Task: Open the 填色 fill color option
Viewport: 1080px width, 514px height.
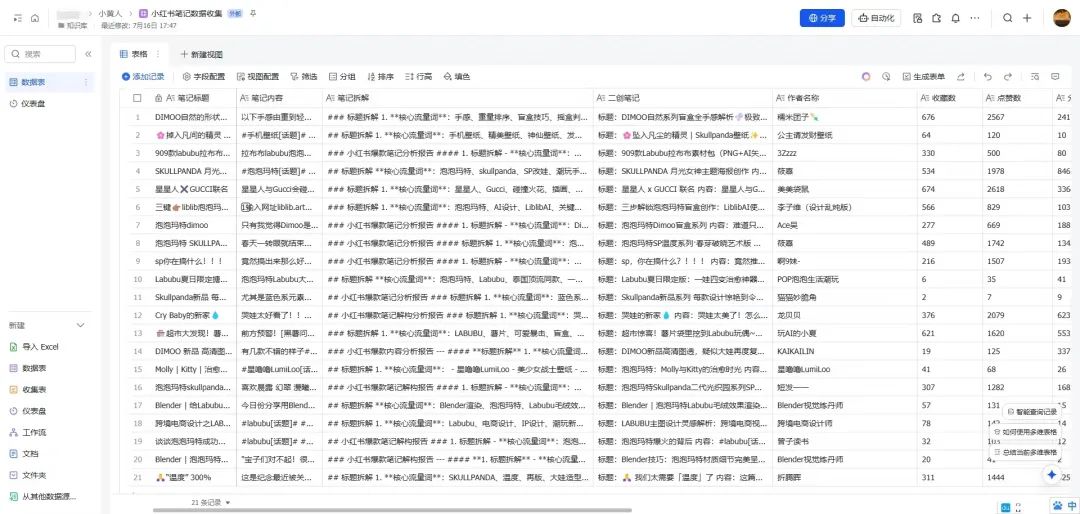Action: [457, 76]
